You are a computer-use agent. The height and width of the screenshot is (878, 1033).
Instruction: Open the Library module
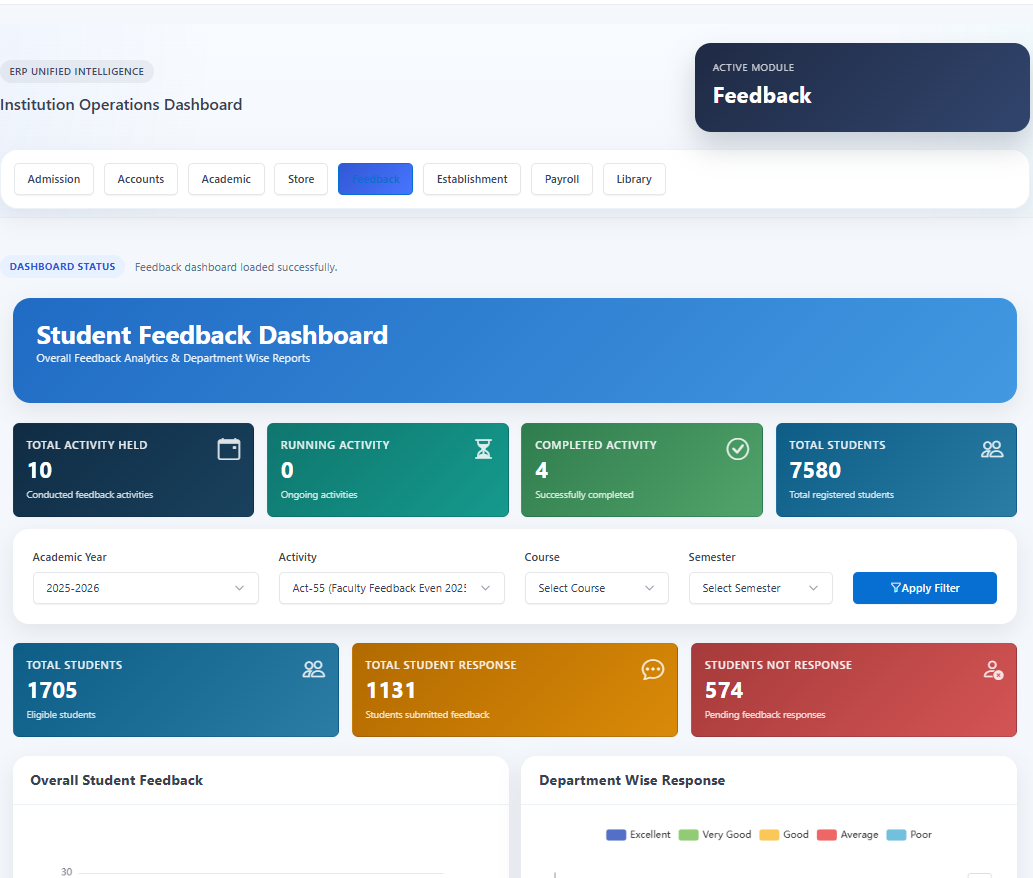(x=634, y=179)
